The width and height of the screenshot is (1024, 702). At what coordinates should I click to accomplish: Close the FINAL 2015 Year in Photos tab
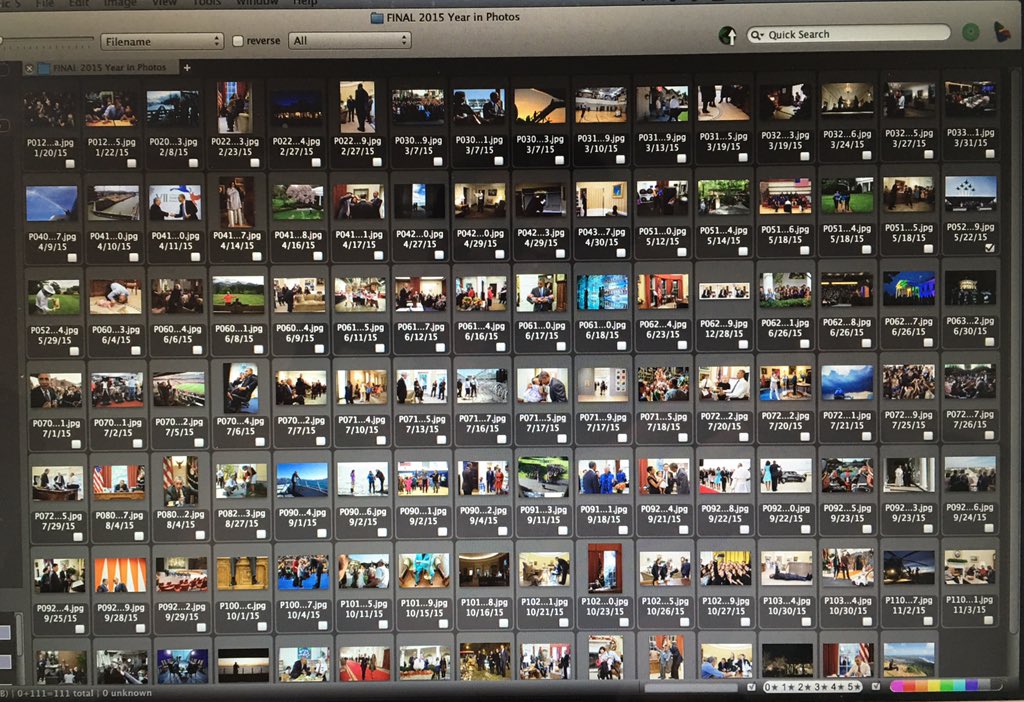(x=29, y=68)
